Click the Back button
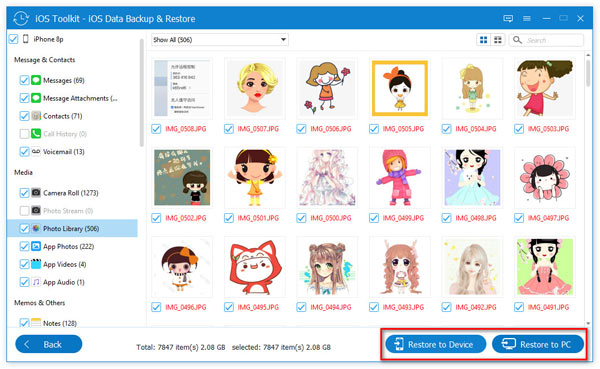The height and width of the screenshot is (369, 600). [x=49, y=344]
